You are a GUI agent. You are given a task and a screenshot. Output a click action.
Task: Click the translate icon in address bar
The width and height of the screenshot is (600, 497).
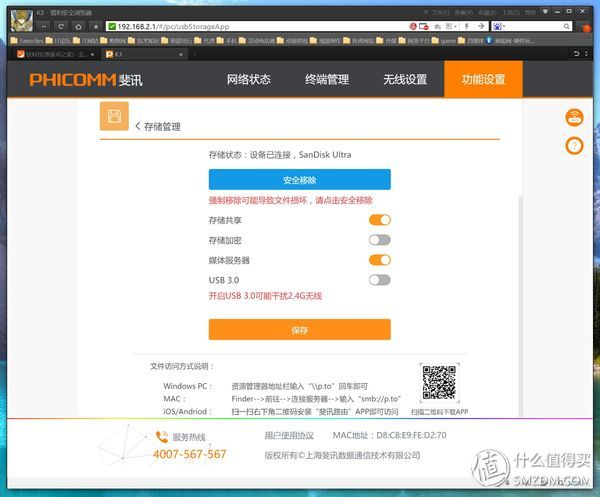tap(451, 26)
